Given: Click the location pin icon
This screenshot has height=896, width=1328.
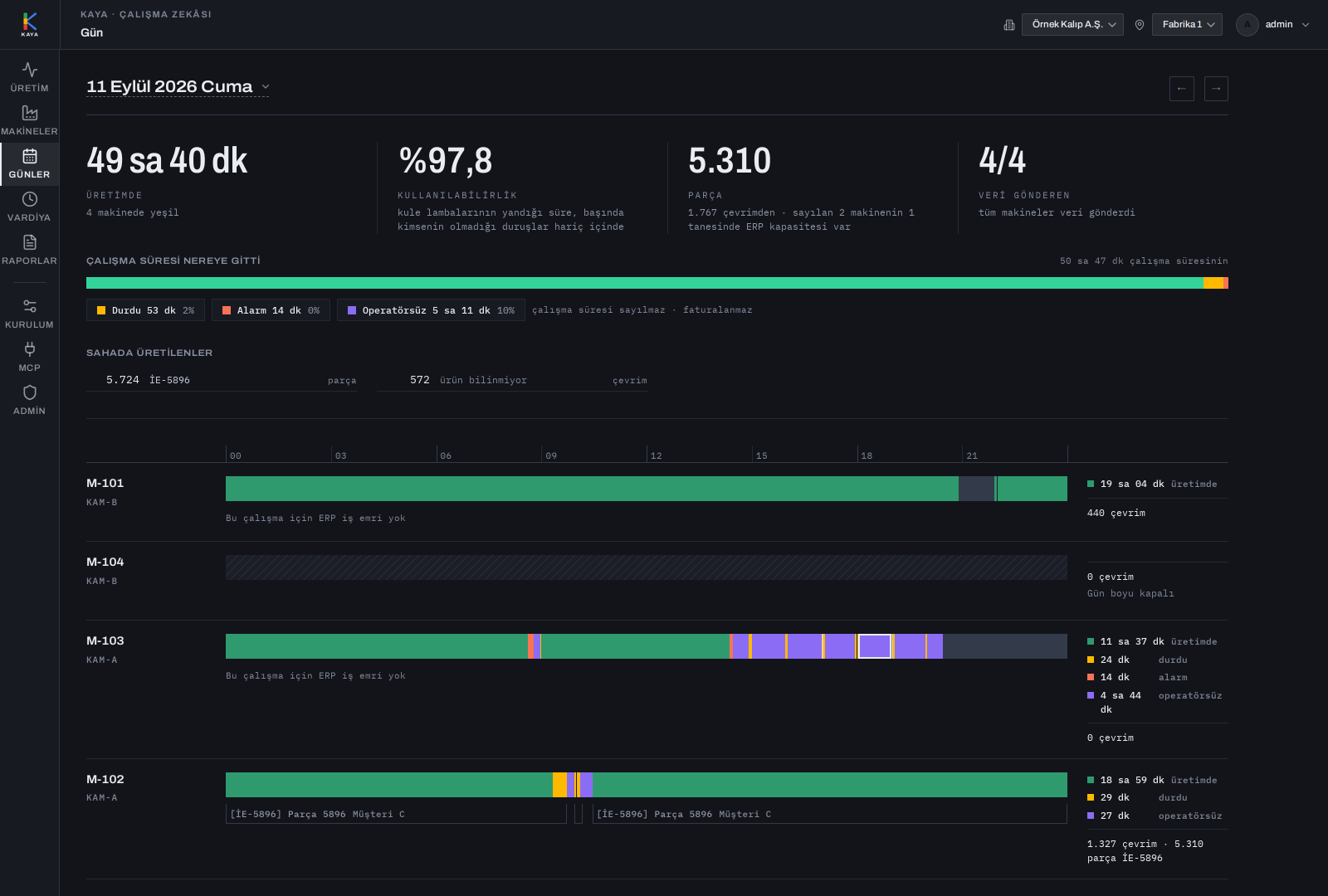Looking at the screenshot, I should pyautogui.click(x=1140, y=25).
